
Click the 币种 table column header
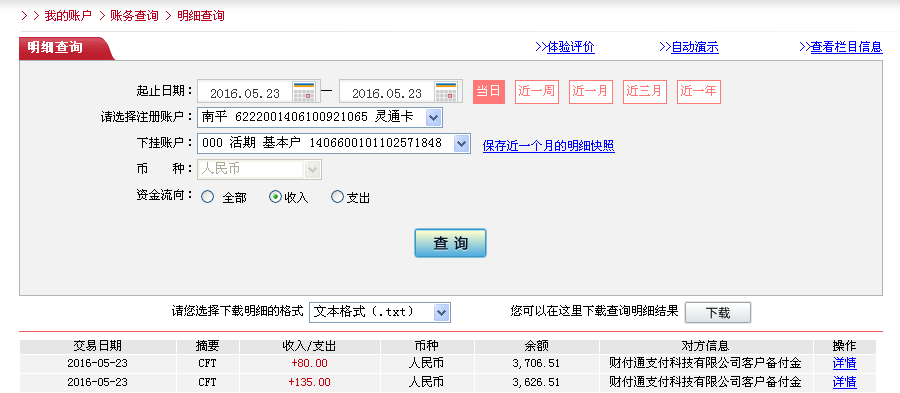point(426,346)
